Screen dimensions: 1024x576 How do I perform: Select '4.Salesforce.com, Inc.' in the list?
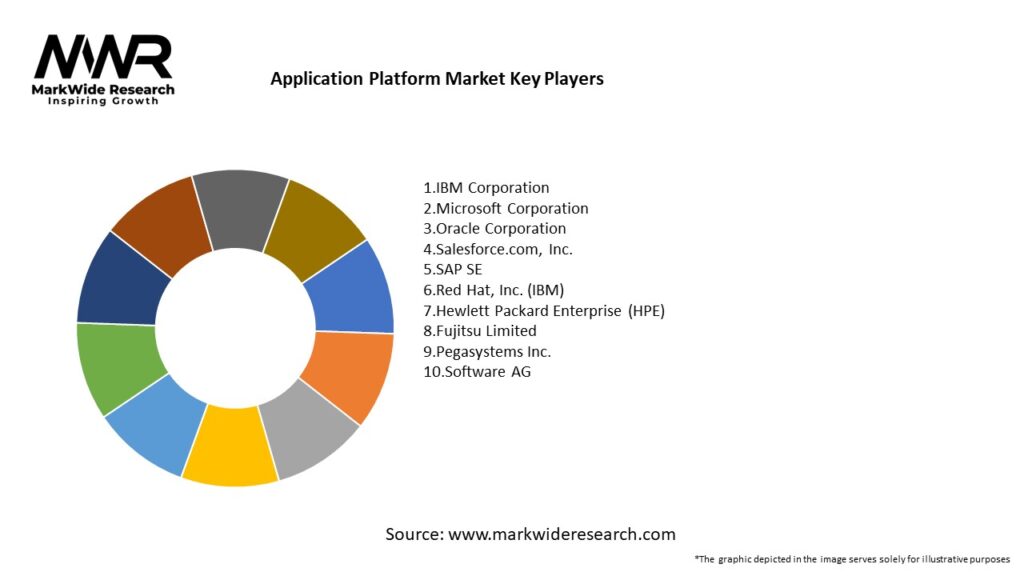click(x=498, y=249)
